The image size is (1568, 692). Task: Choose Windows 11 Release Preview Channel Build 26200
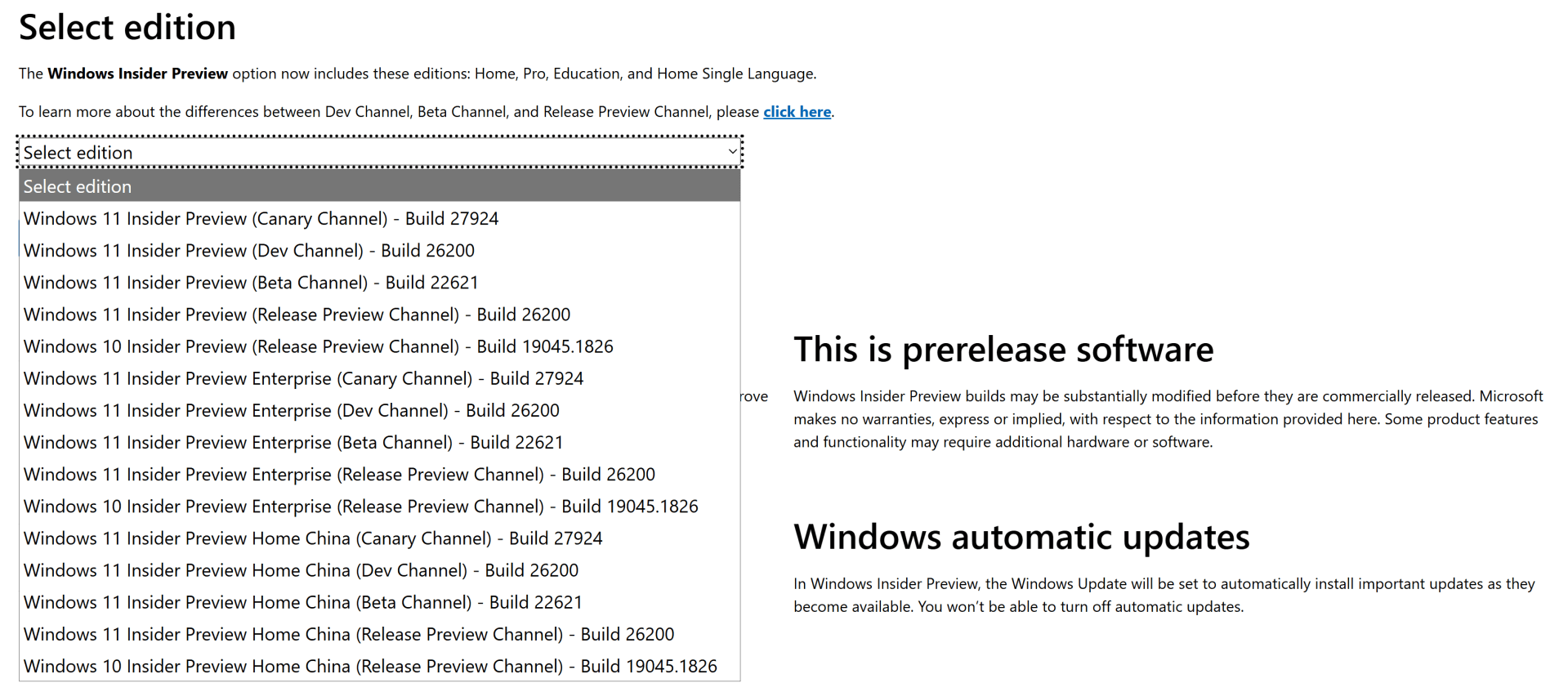pos(297,315)
